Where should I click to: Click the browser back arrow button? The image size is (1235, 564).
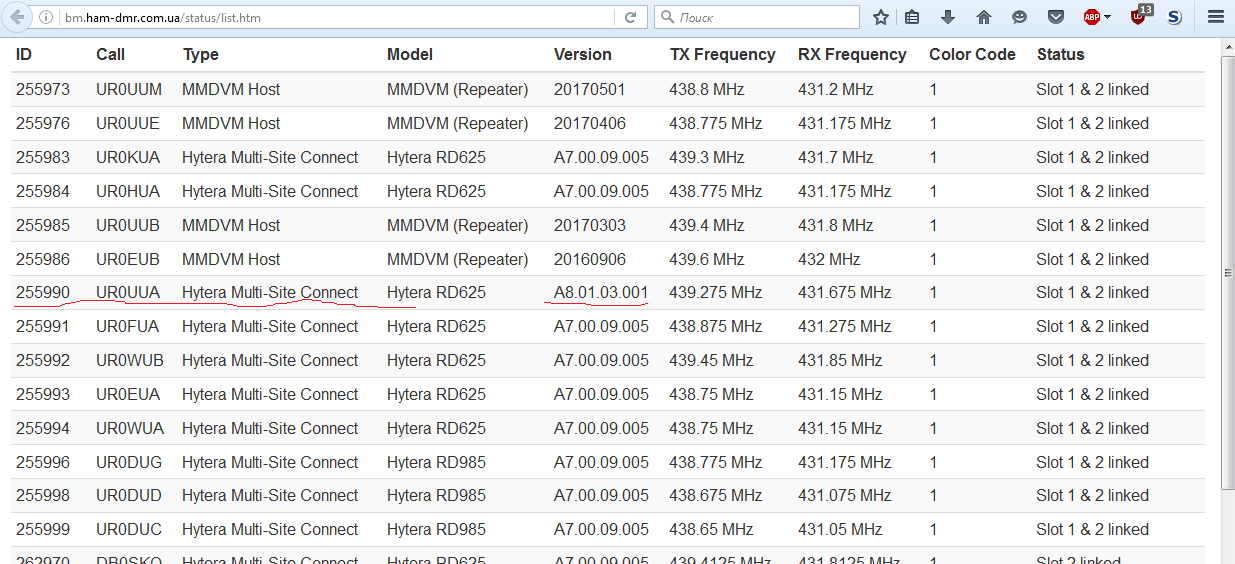(x=17, y=17)
